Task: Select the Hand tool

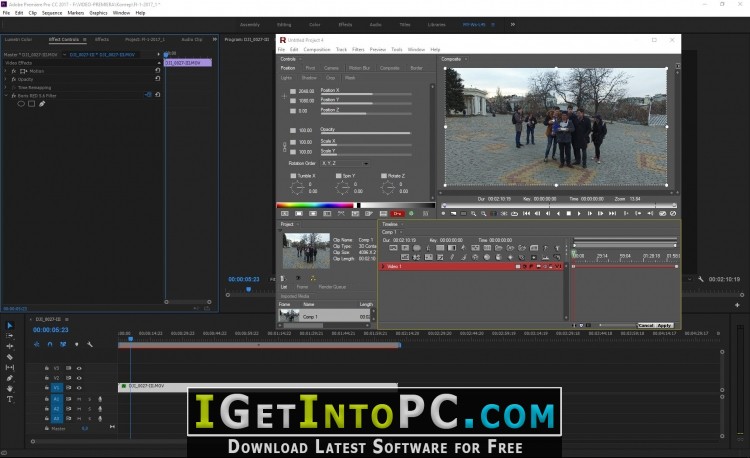Action: click(10, 388)
